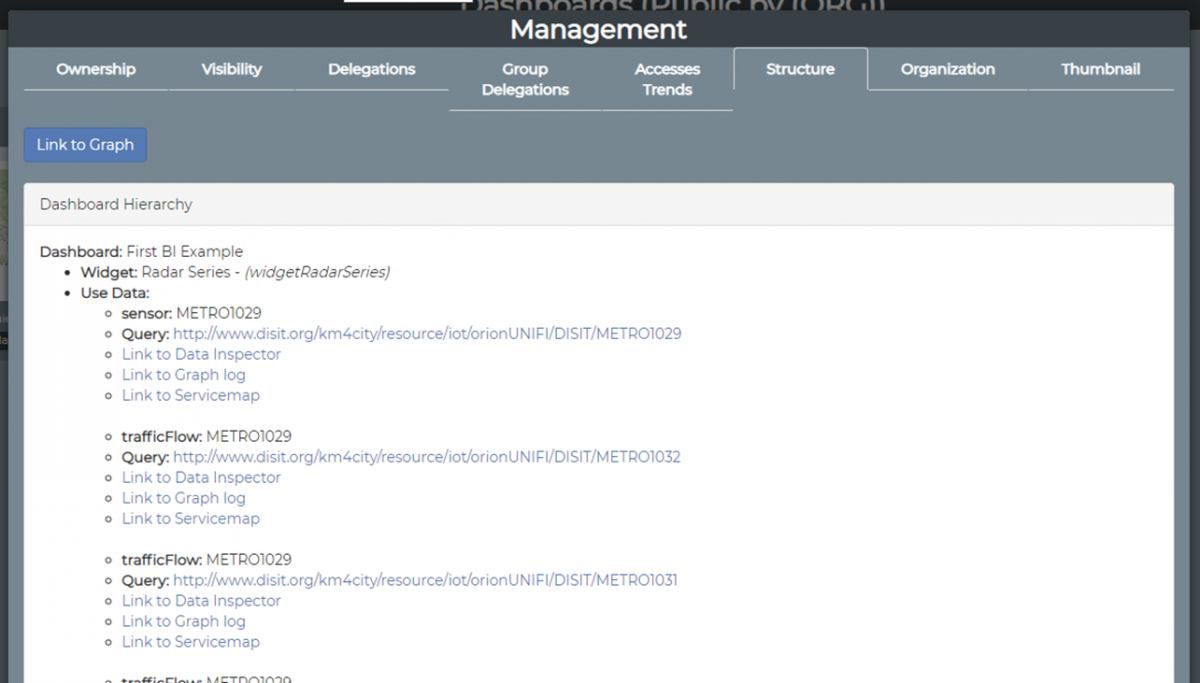Open the query URL ending in METRO1031
This screenshot has width=1200, height=683.
pos(425,580)
